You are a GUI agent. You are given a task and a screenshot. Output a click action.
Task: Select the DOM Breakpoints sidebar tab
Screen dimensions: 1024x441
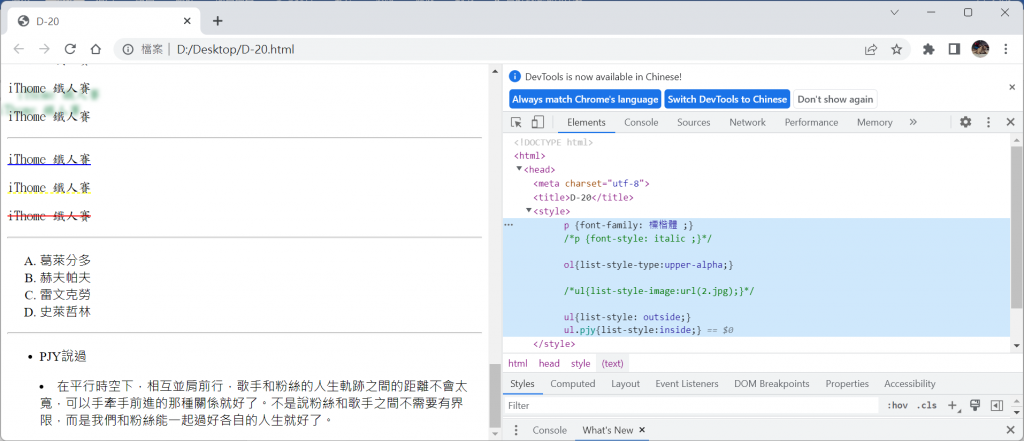(771, 384)
